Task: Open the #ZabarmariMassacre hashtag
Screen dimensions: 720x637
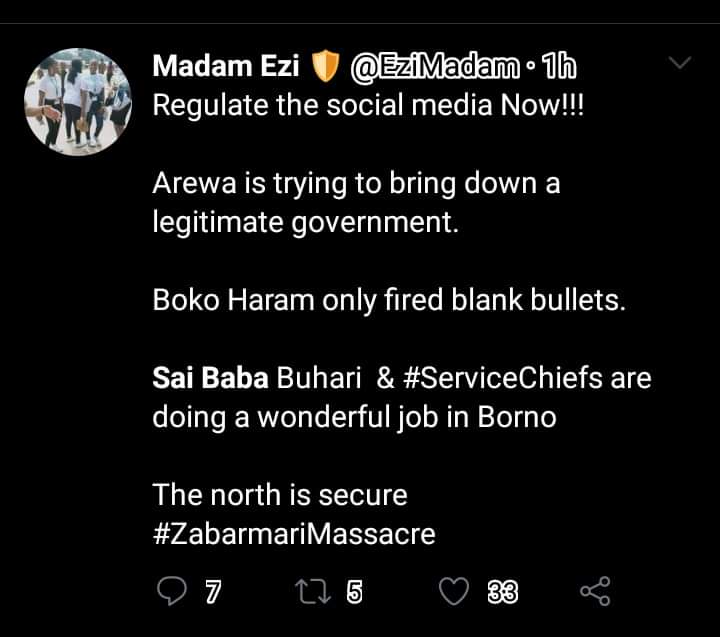Action: tap(294, 534)
